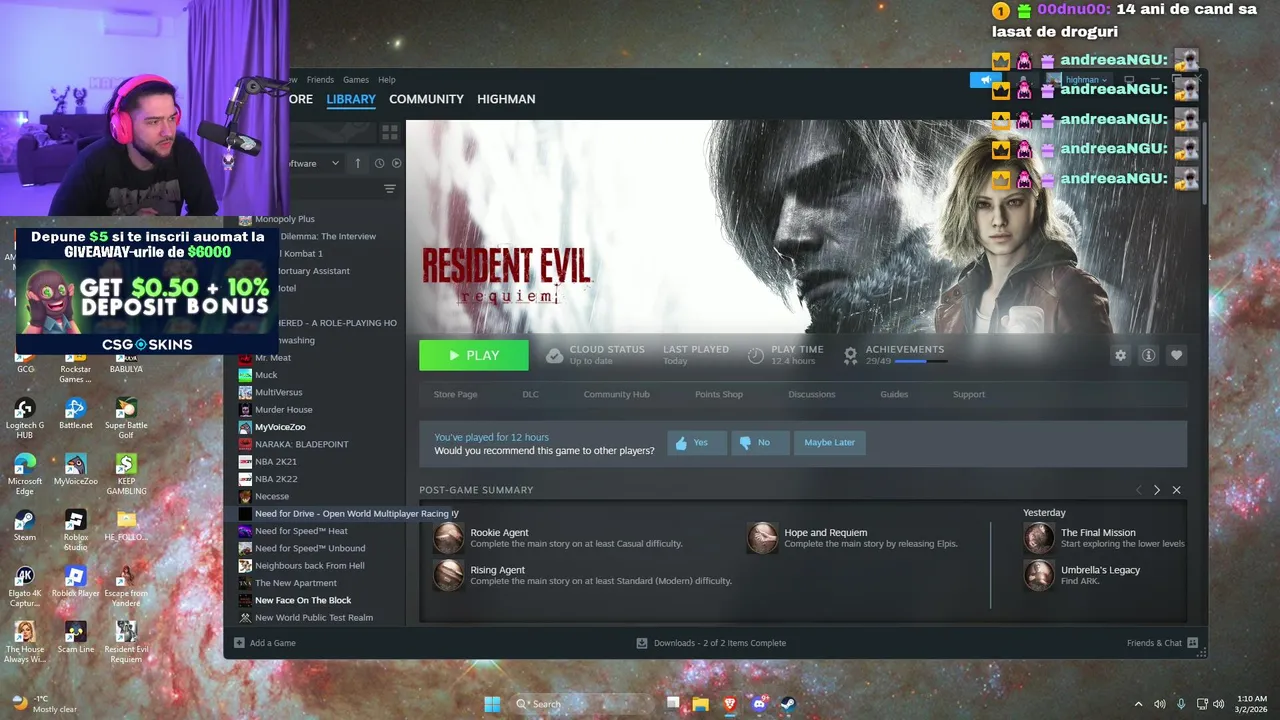Open the Downloads manager
The width and height of the screenshot is (1280, 720).
(711, 643)
